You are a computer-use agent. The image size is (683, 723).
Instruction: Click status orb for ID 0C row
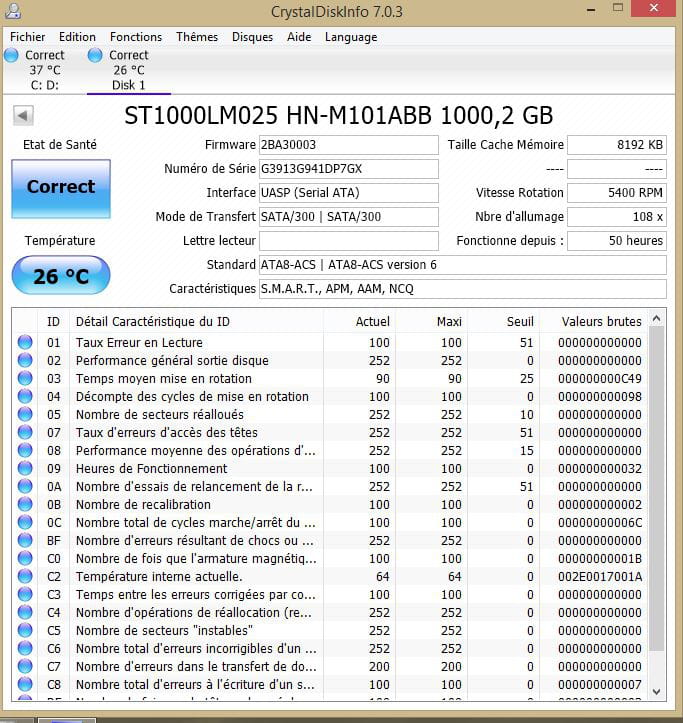click(x=25, y=522)
